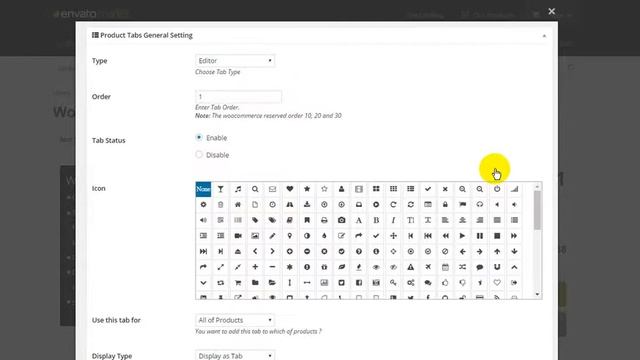Open the Display Type dropdown
The image size is (640, 360).
pos(235,356)
